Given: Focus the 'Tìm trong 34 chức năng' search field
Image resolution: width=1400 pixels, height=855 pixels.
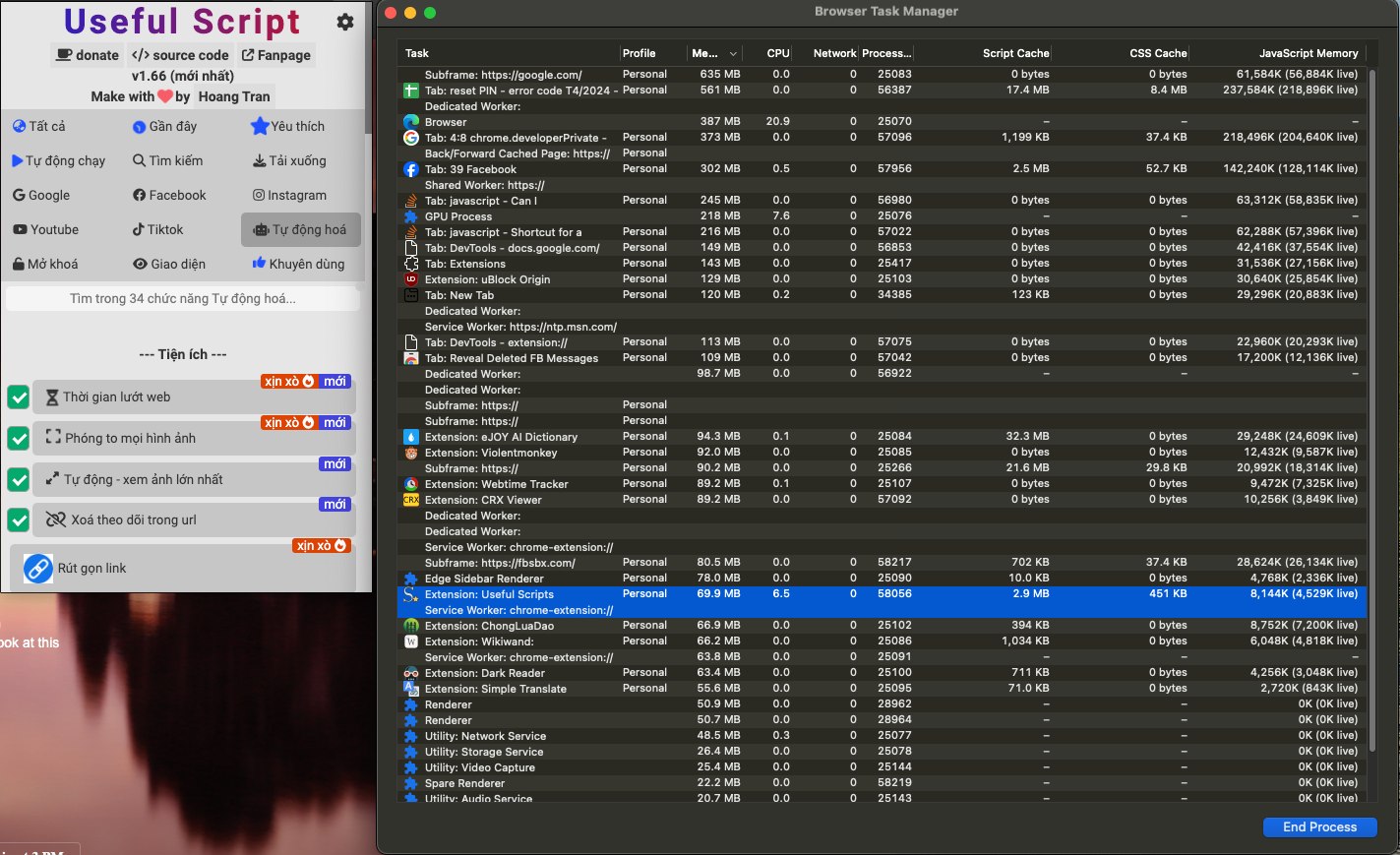Looking at the screenshot, I should click(x=183, y=298).
